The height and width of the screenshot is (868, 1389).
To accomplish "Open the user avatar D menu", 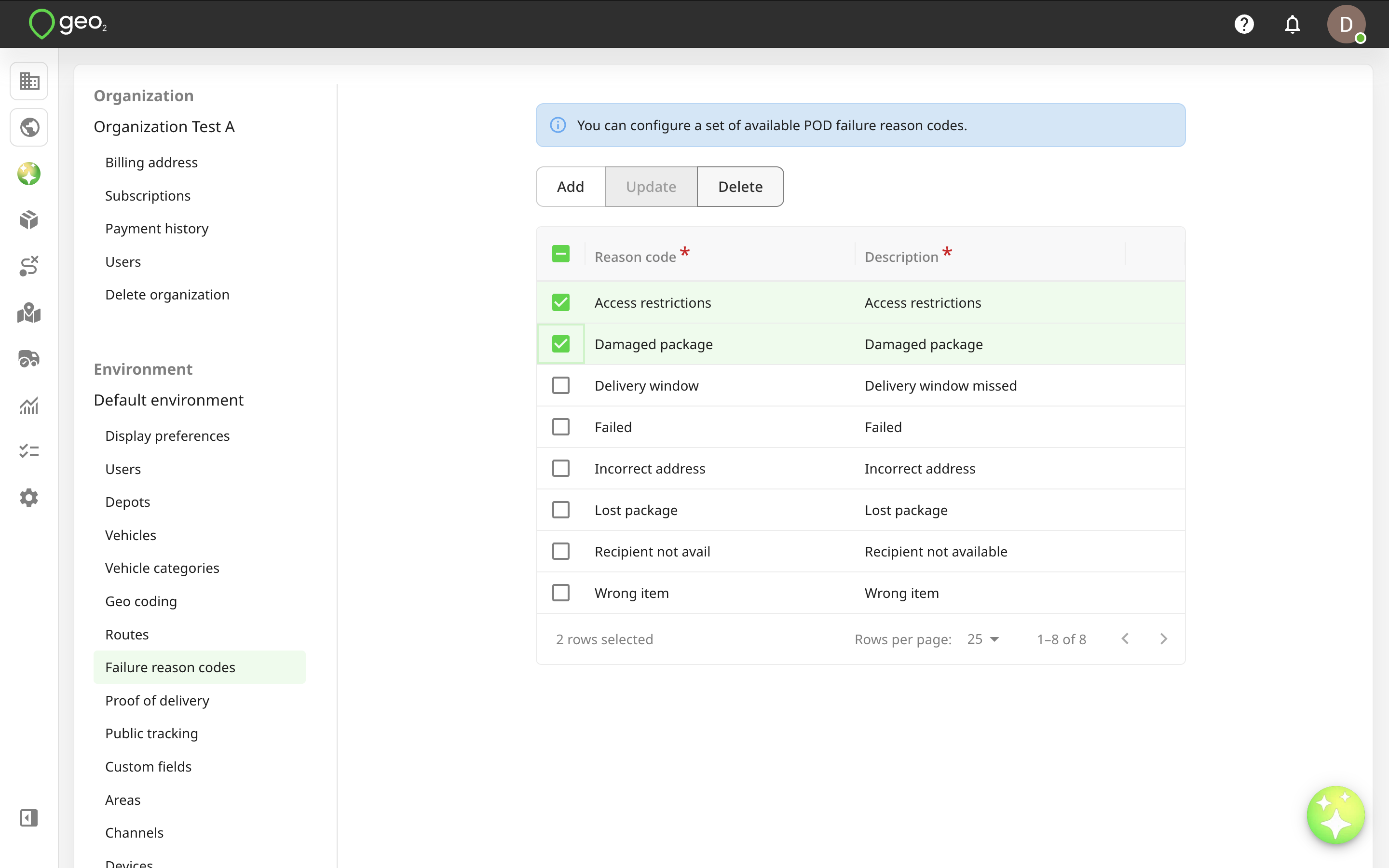I will (1346, 24).
